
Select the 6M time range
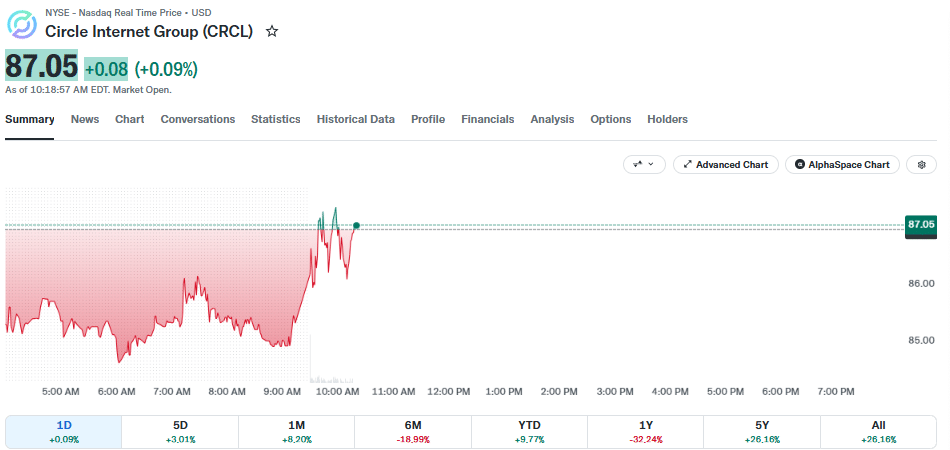pyautogui.click(x=413, y=432)
